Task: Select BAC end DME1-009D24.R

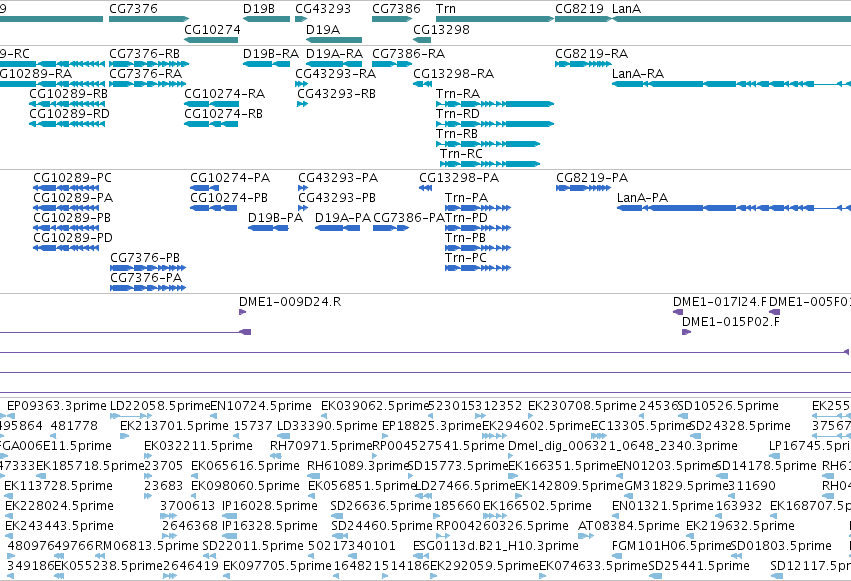Action: 290,302
